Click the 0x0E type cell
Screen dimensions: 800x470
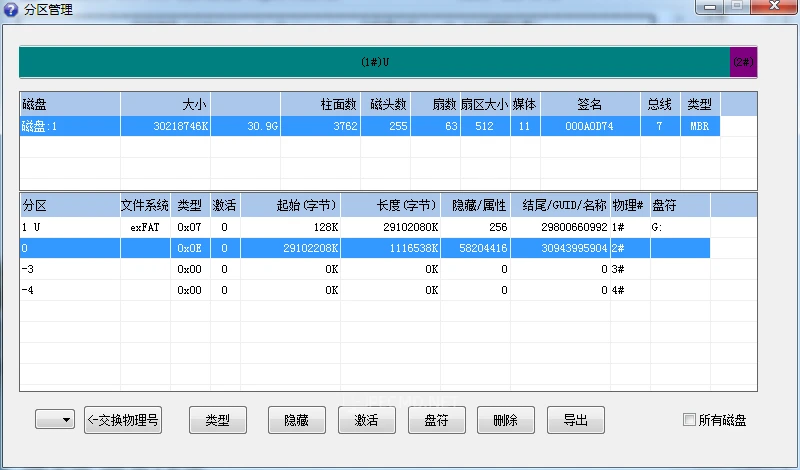click(x=190, y=248)
